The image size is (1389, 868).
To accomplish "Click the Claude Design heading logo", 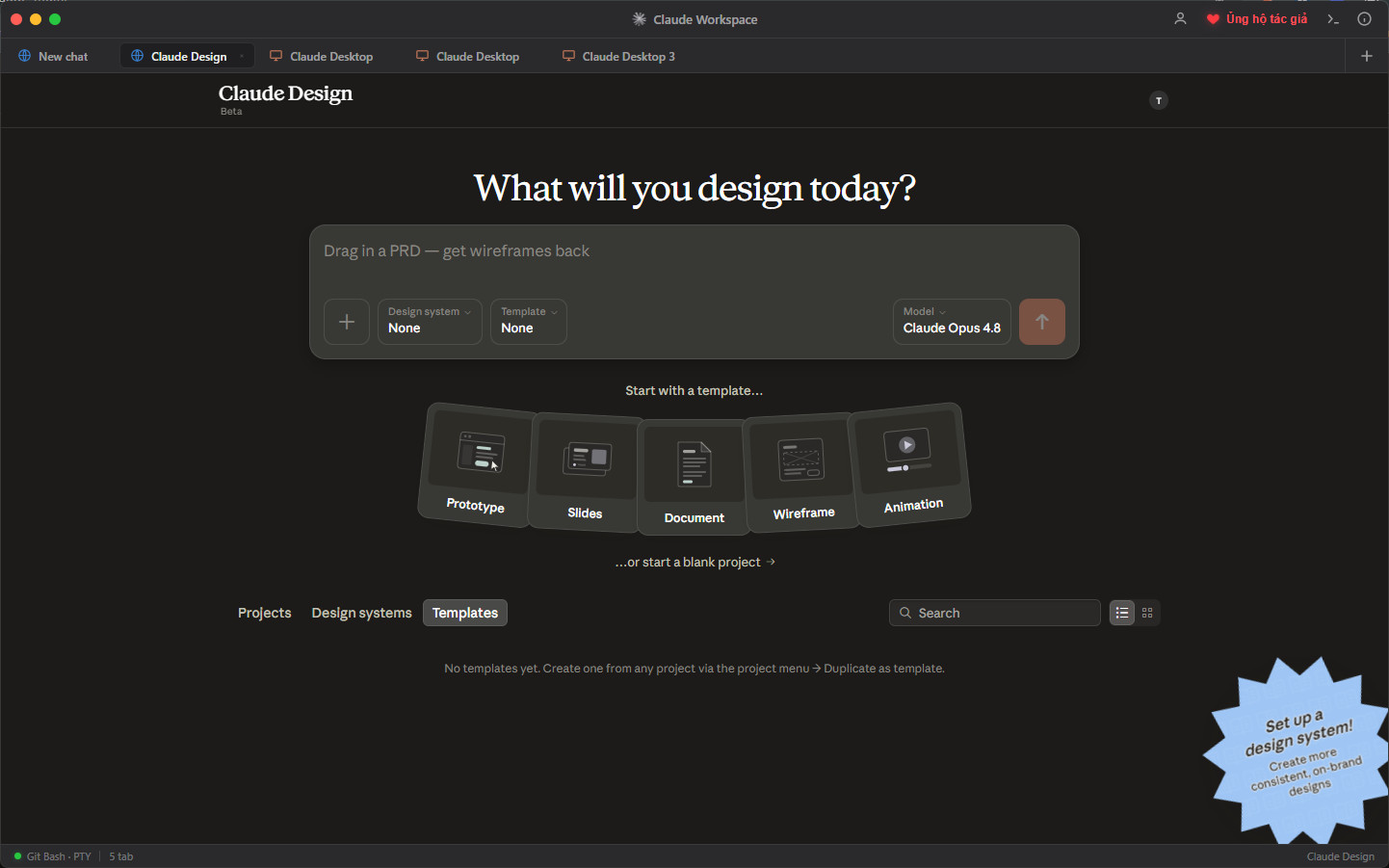I will tap(285, 93).
